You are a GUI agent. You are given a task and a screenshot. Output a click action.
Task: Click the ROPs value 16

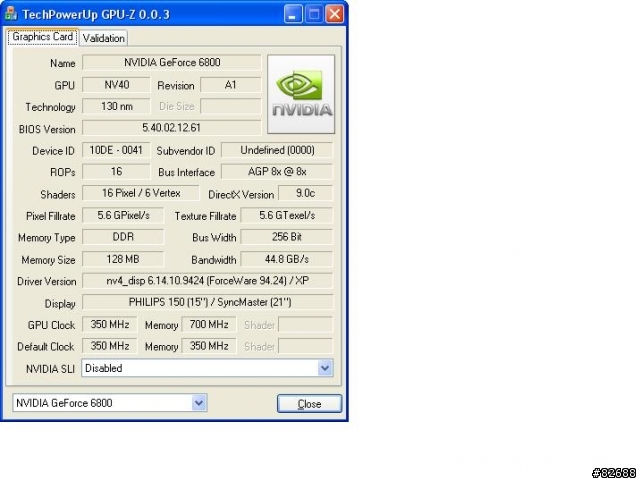pos(116,171)
